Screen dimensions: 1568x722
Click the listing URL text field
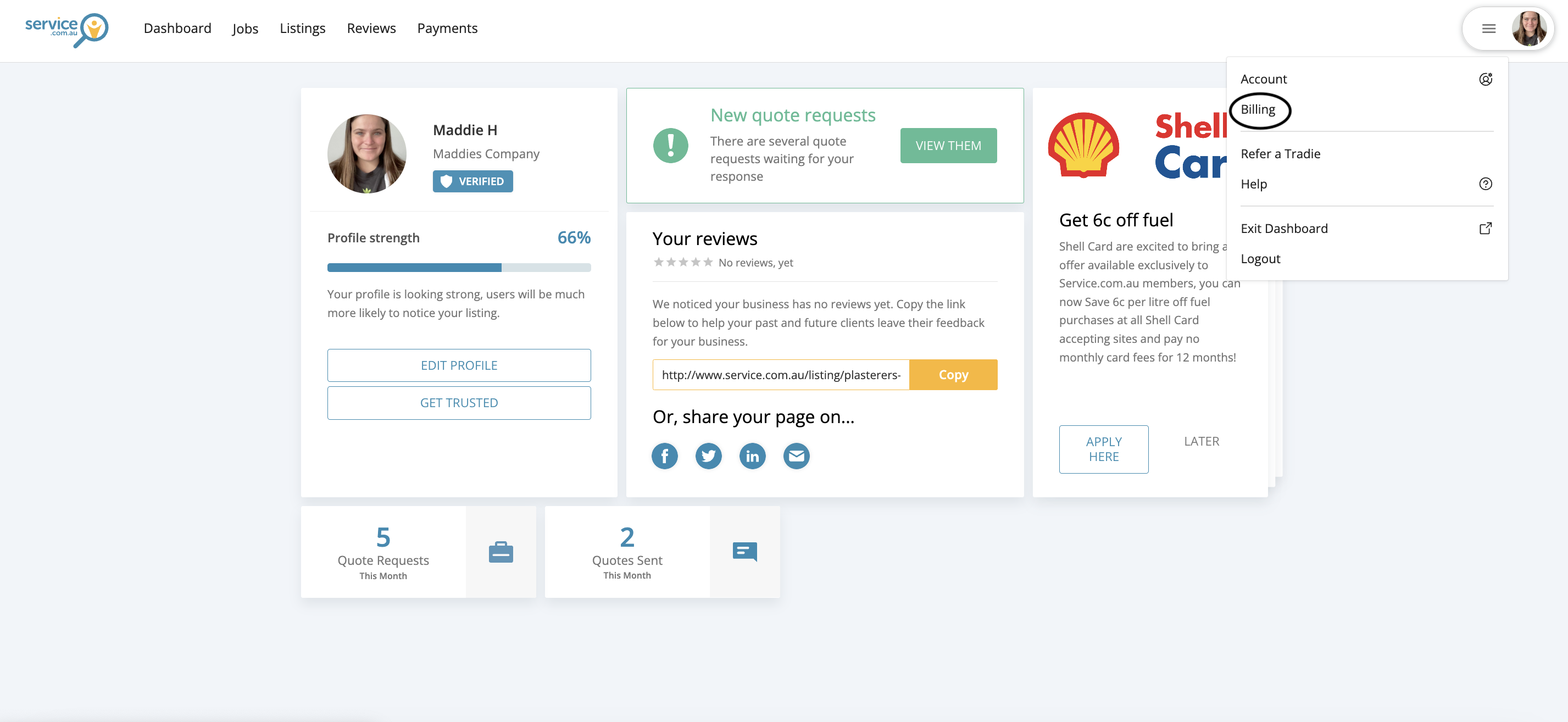pos(780,375)
